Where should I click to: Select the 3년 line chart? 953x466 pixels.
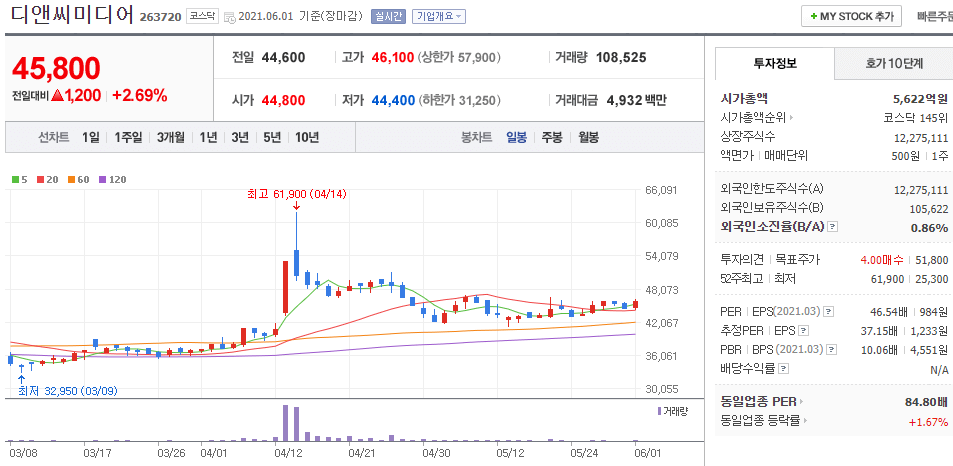[x=240, y=137]
